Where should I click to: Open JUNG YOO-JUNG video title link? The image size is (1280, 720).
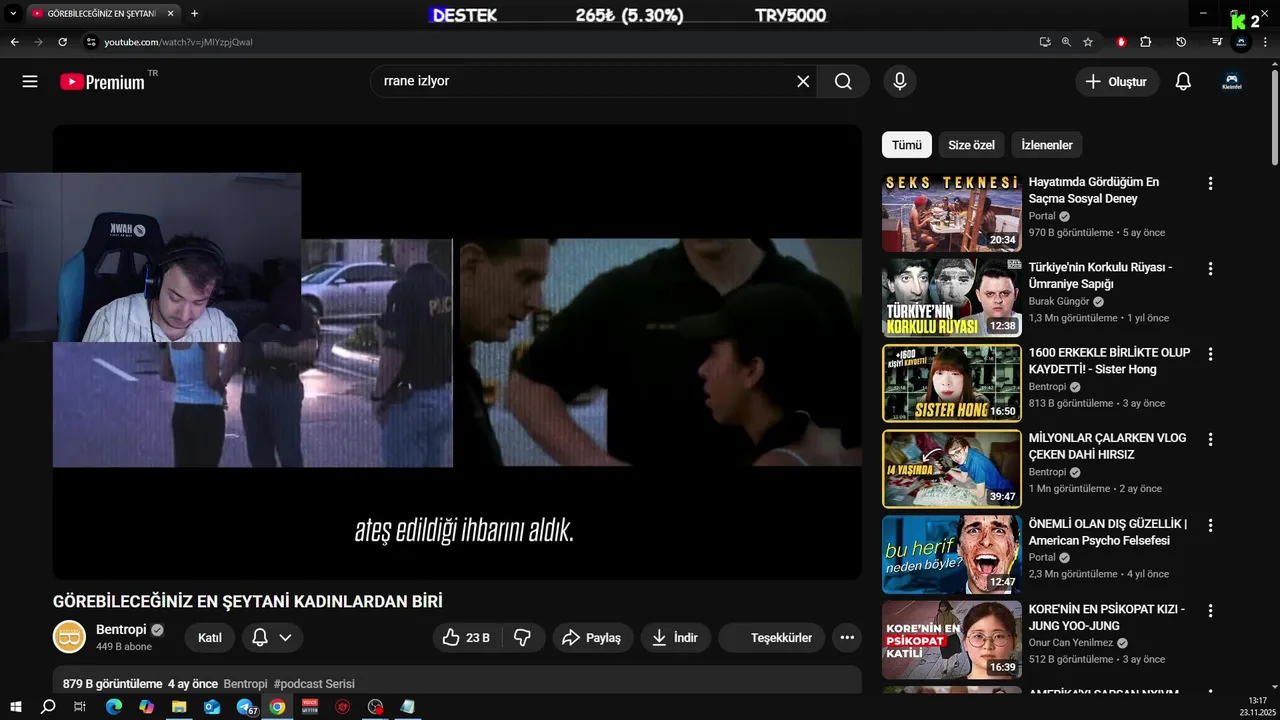point(1107,617)
